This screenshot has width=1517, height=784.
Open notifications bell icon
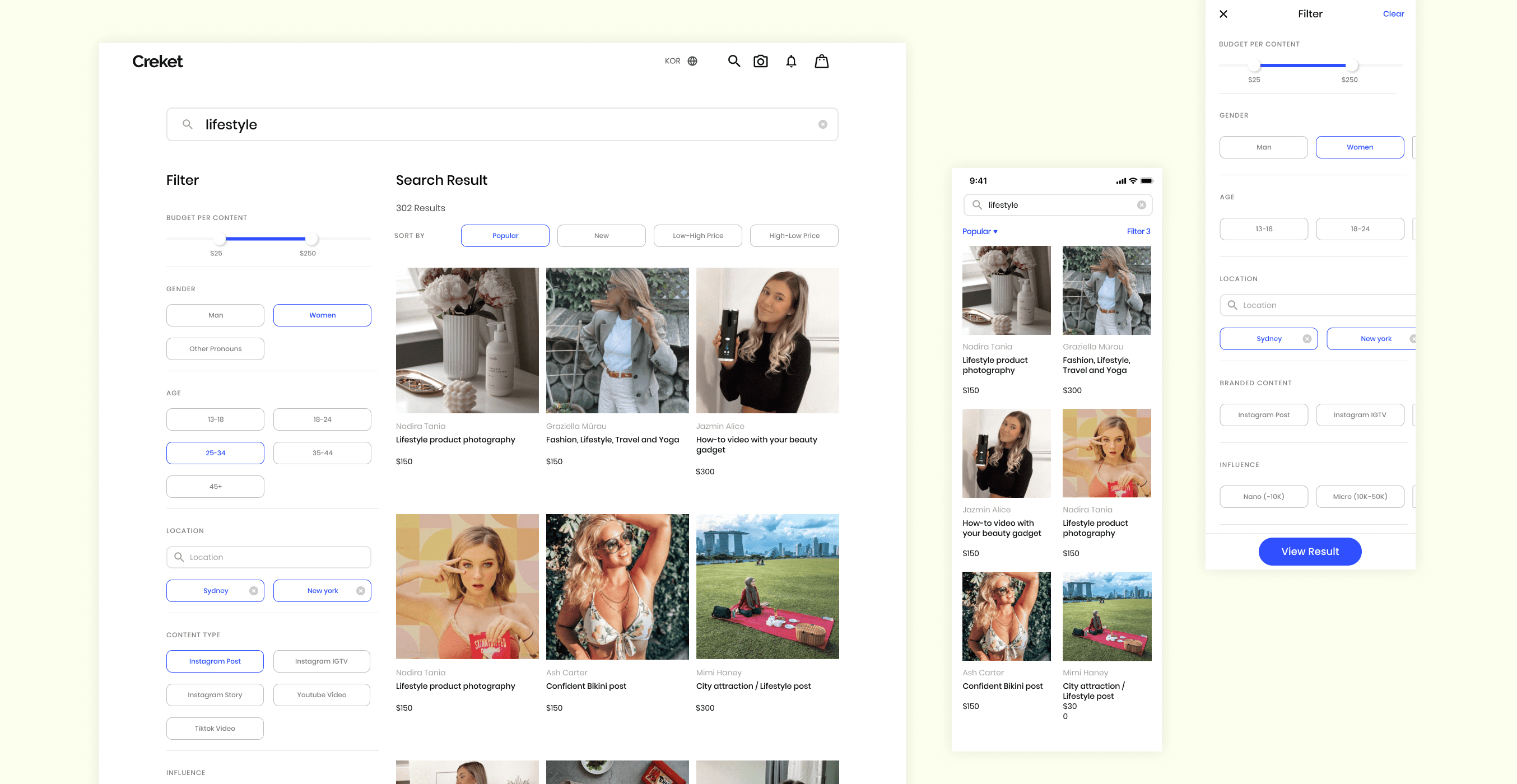792,61
